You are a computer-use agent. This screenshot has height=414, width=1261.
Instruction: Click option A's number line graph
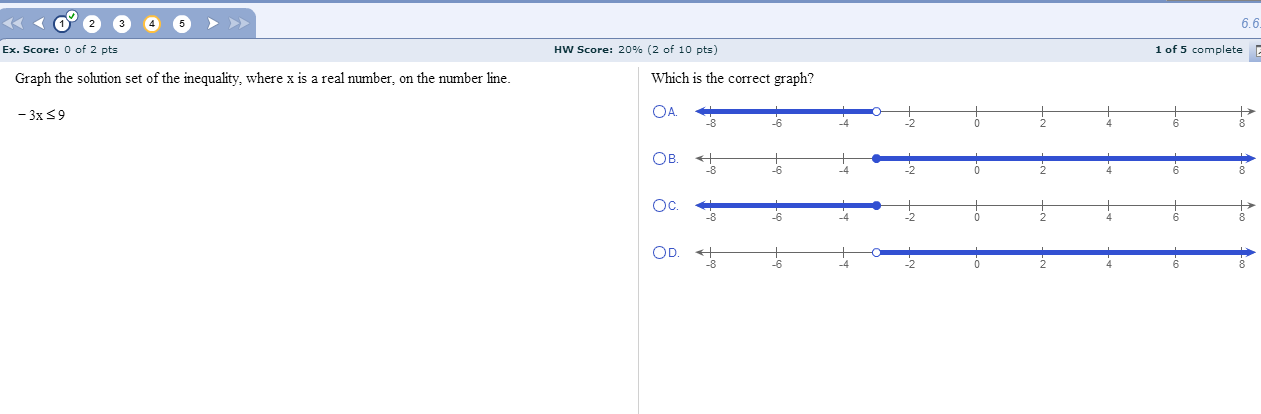coord(975,116)
